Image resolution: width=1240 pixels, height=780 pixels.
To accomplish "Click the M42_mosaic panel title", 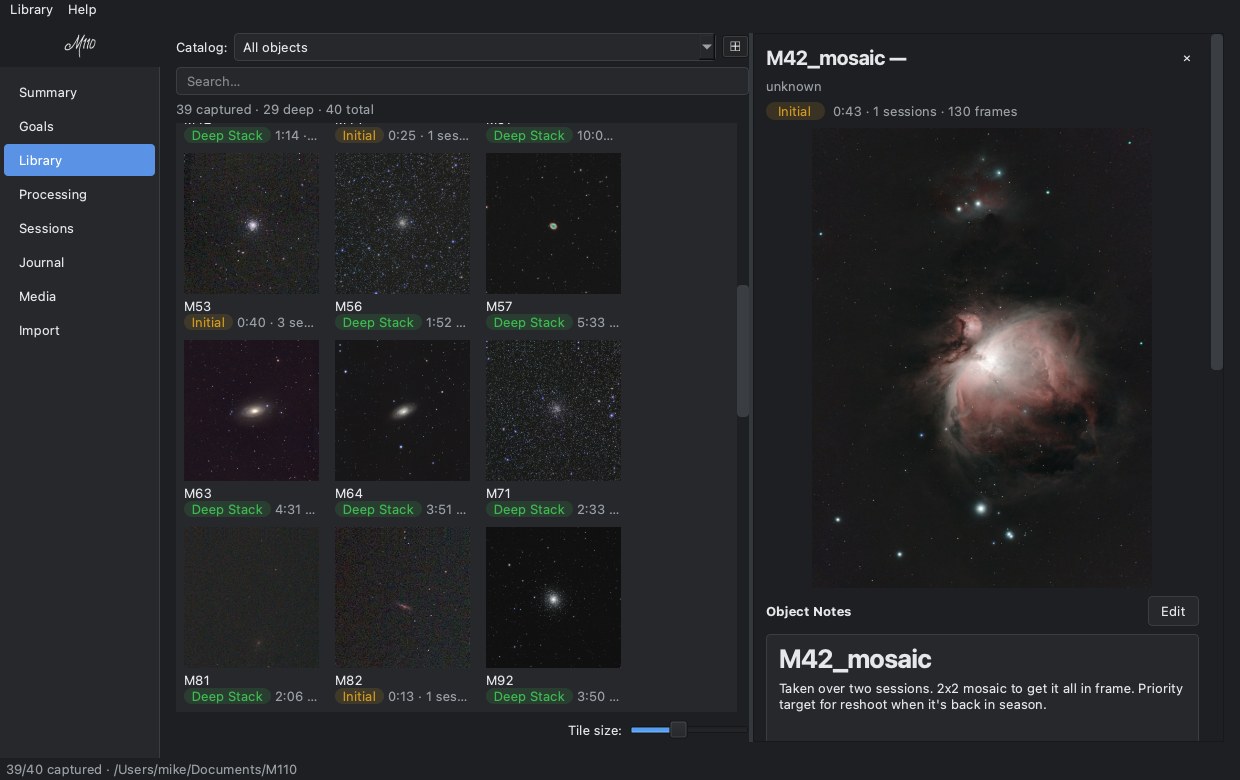I will [x=836, y=58].
